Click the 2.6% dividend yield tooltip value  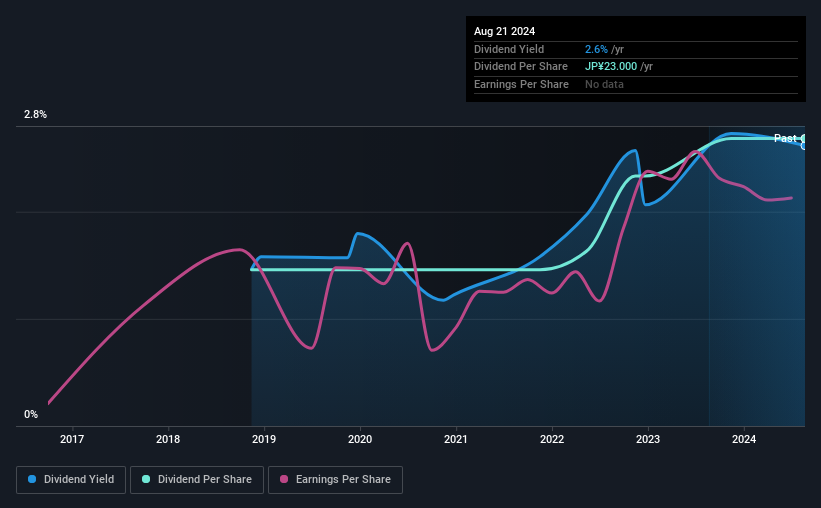tap(596, 49)
